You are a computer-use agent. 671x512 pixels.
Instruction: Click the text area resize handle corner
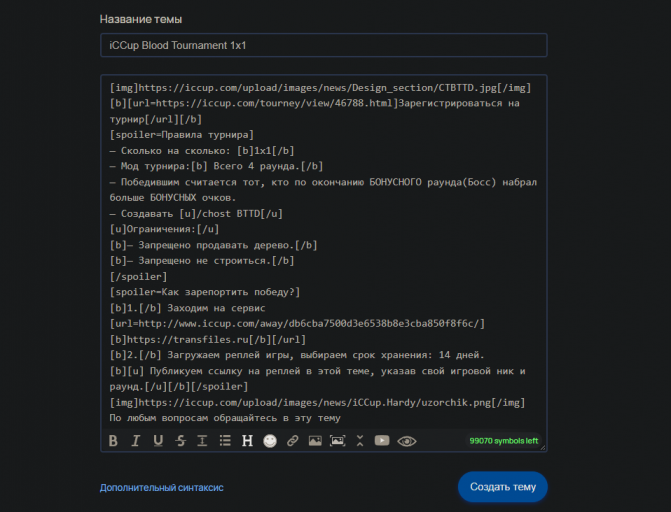(543, 447)
